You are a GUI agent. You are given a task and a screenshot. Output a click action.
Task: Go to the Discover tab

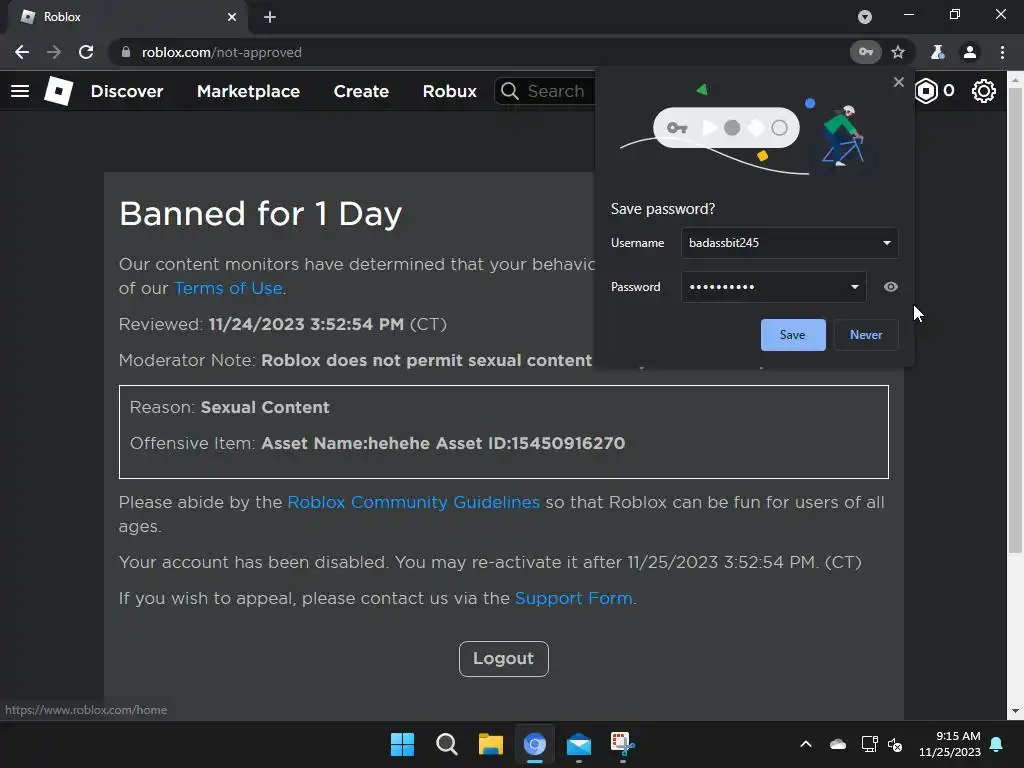[x=127, y=91]
